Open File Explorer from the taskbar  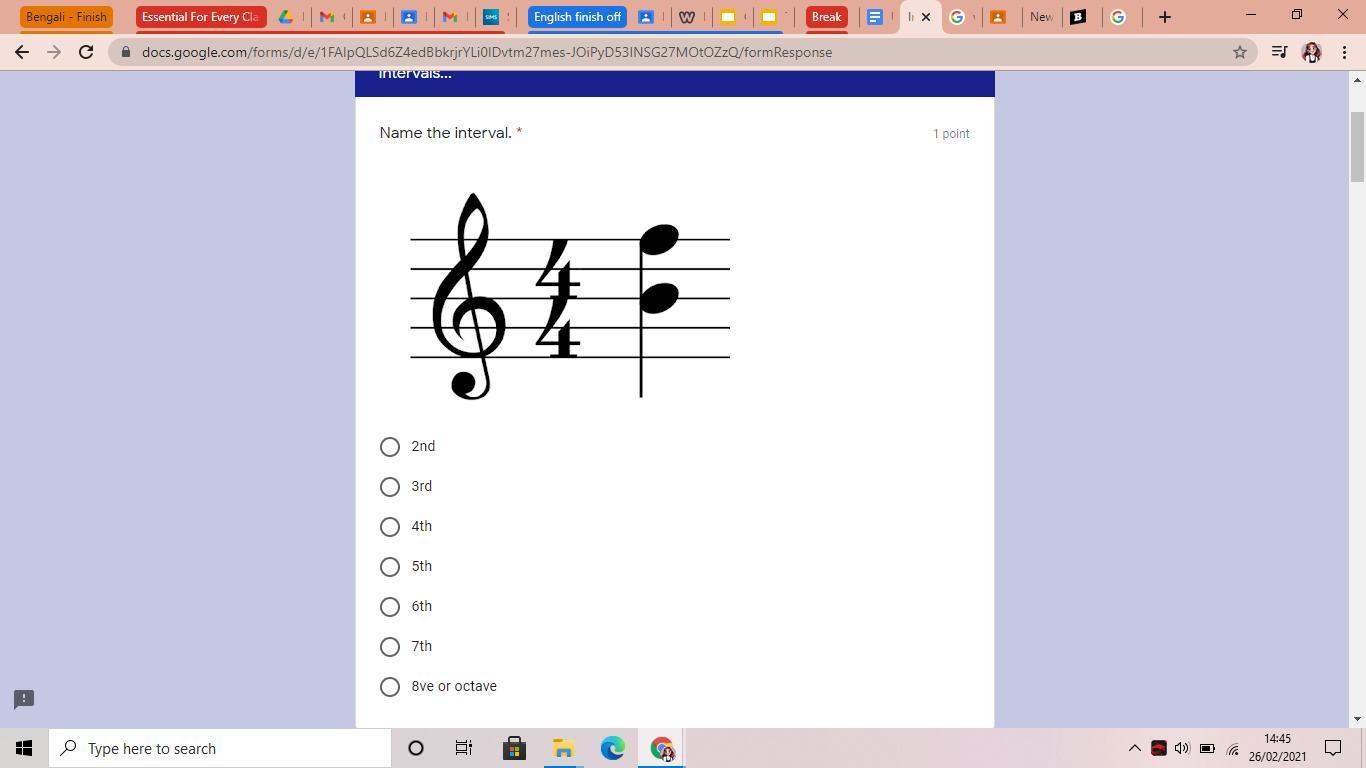point(563,748)
